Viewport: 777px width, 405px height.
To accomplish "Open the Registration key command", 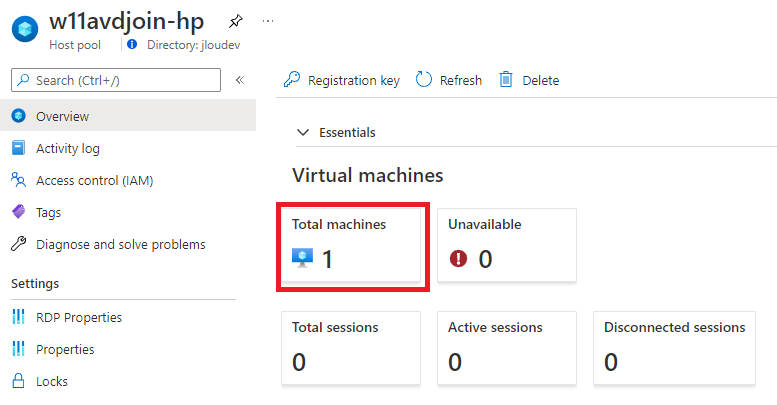I will pyautogui.click(x=342, y=80).
